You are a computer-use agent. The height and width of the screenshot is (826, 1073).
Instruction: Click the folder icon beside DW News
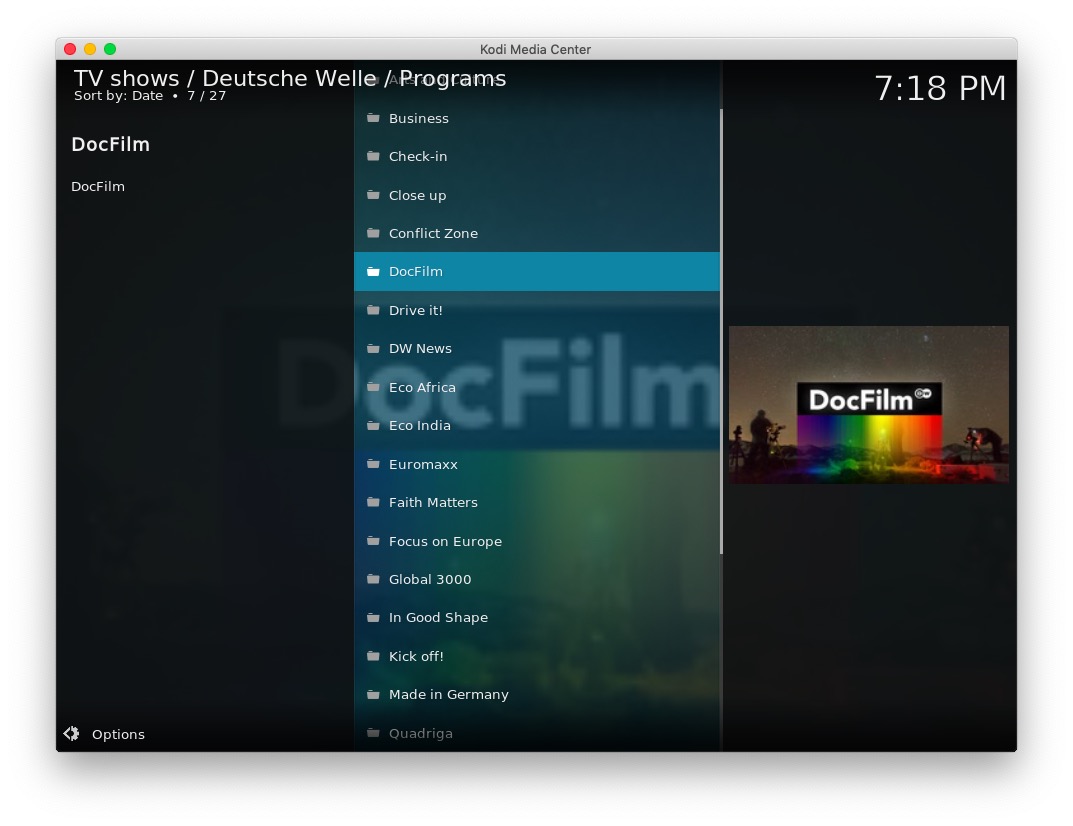[373, 349]
